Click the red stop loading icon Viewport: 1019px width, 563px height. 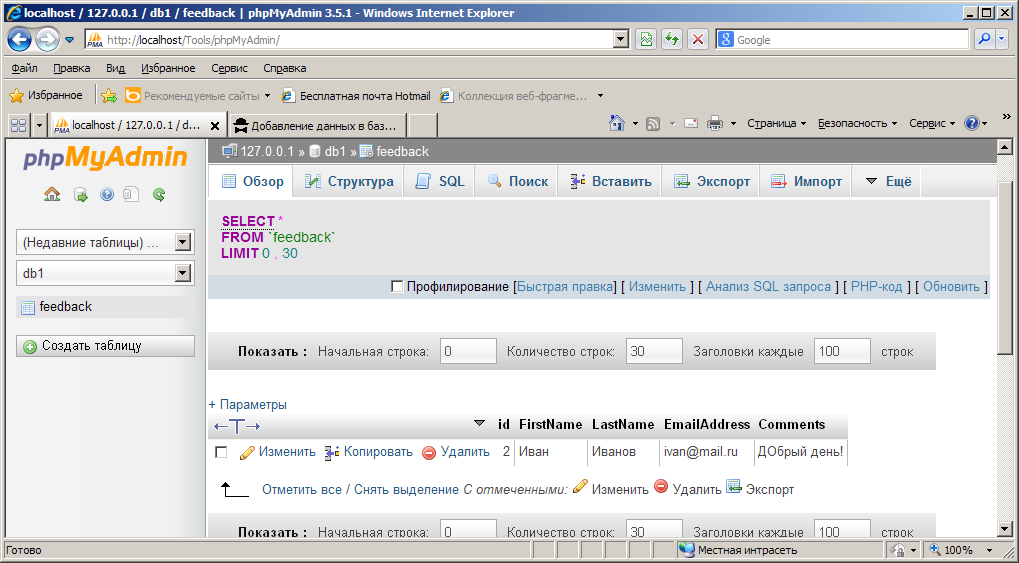698,40
